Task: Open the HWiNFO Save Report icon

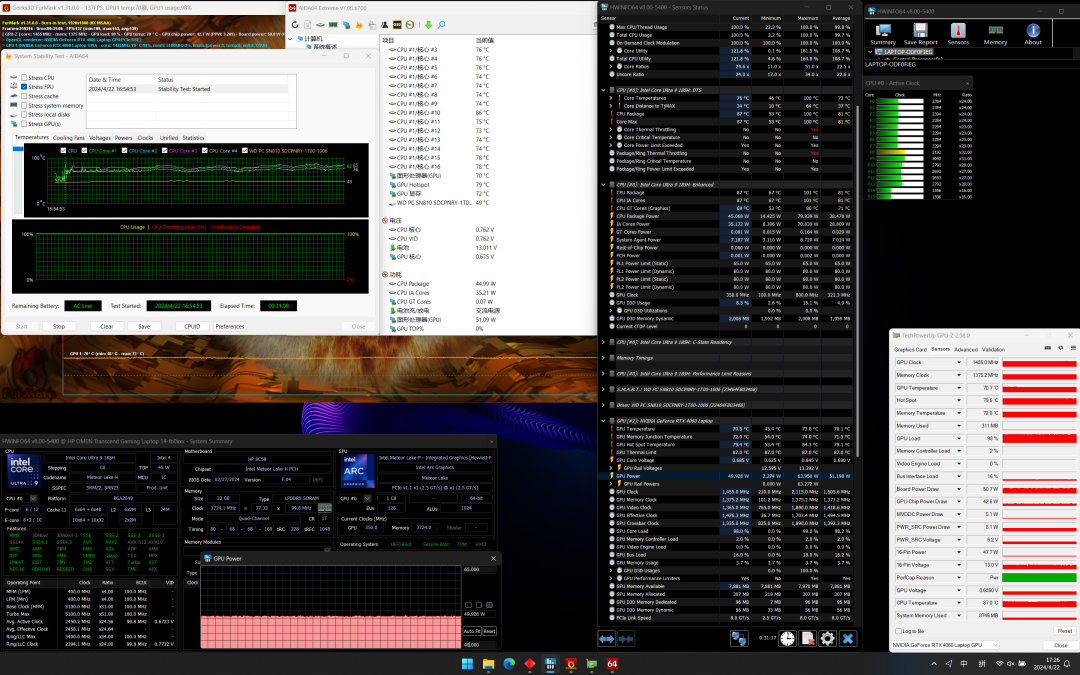Action: tap(920, 31)
